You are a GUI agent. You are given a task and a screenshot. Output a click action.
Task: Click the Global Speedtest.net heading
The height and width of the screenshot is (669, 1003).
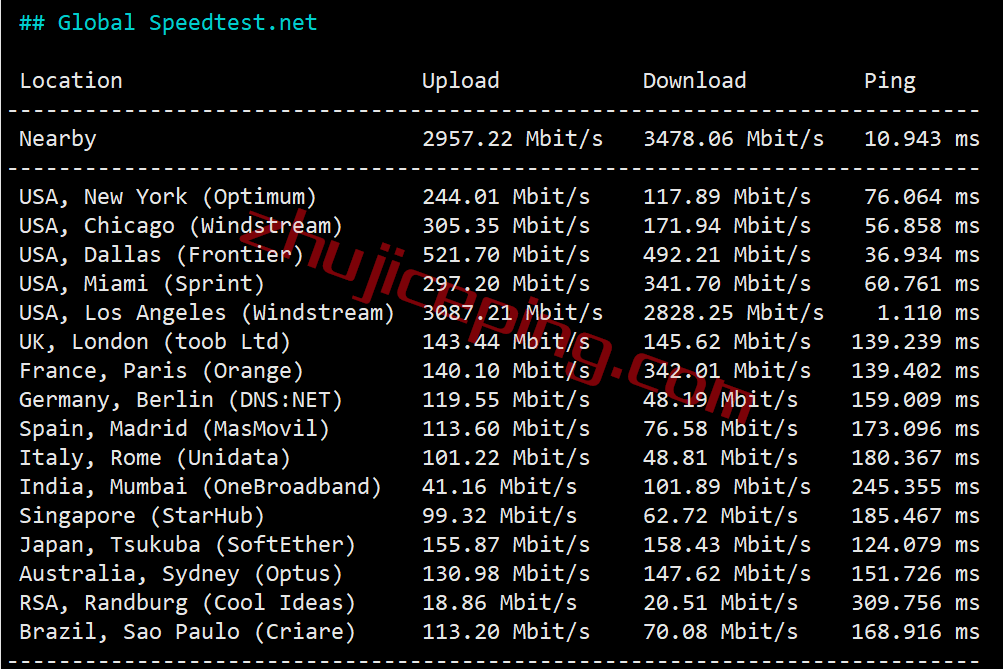[x=168, y=23]
